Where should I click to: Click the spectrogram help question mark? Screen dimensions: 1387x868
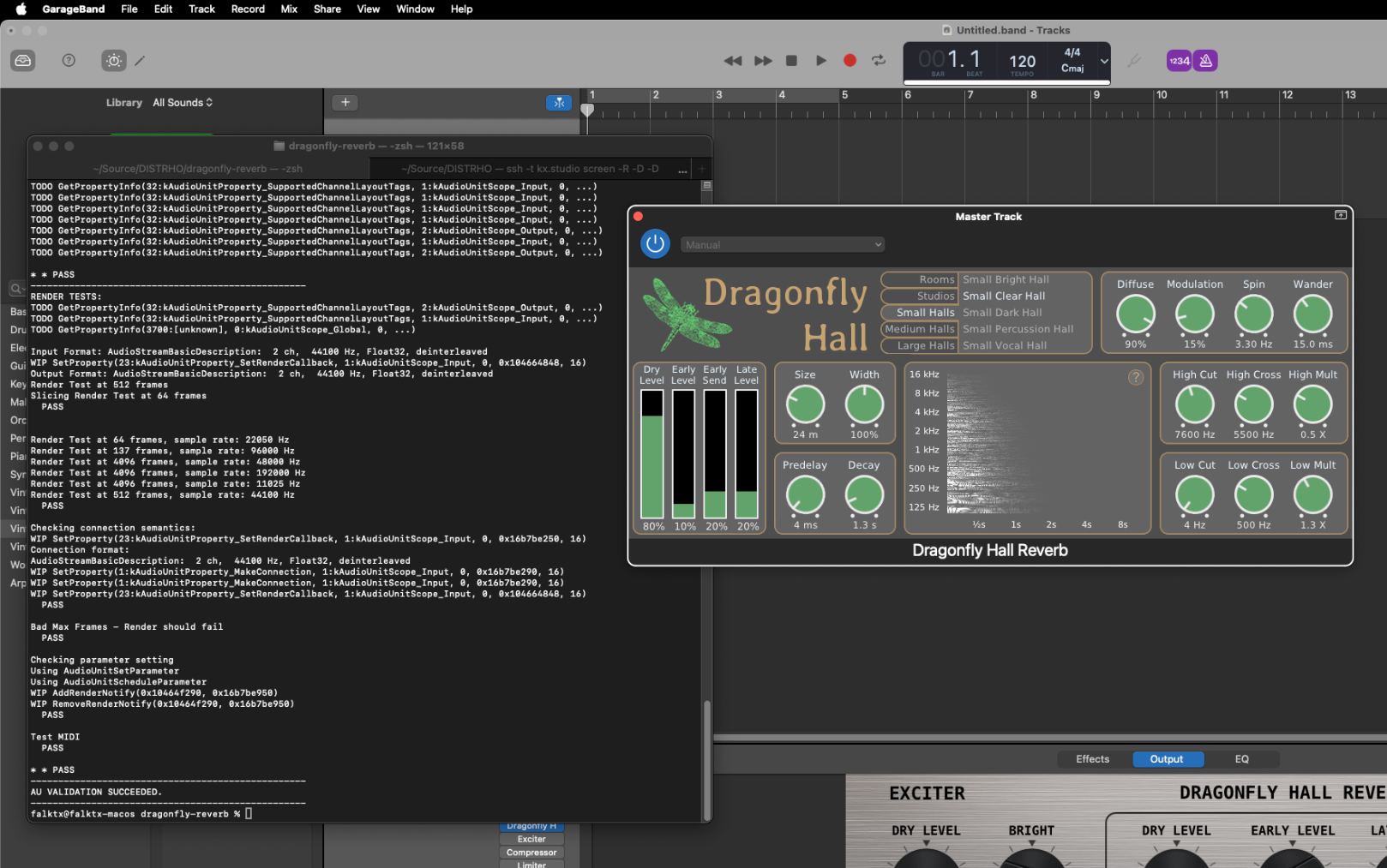pyautogui.click(x=1135, y=378)
